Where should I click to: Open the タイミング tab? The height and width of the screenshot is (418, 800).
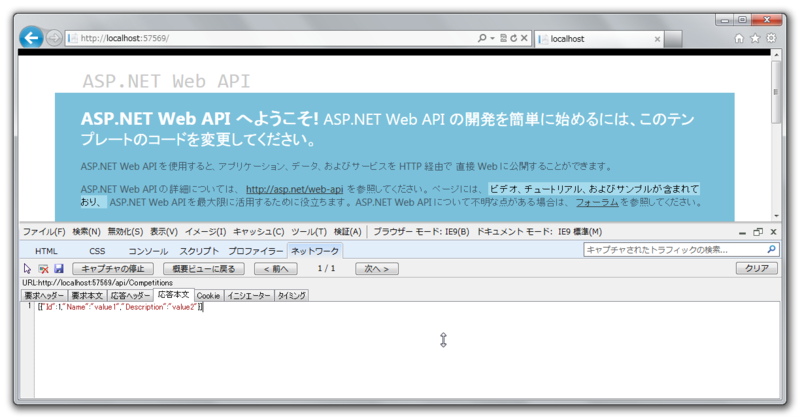291,296
